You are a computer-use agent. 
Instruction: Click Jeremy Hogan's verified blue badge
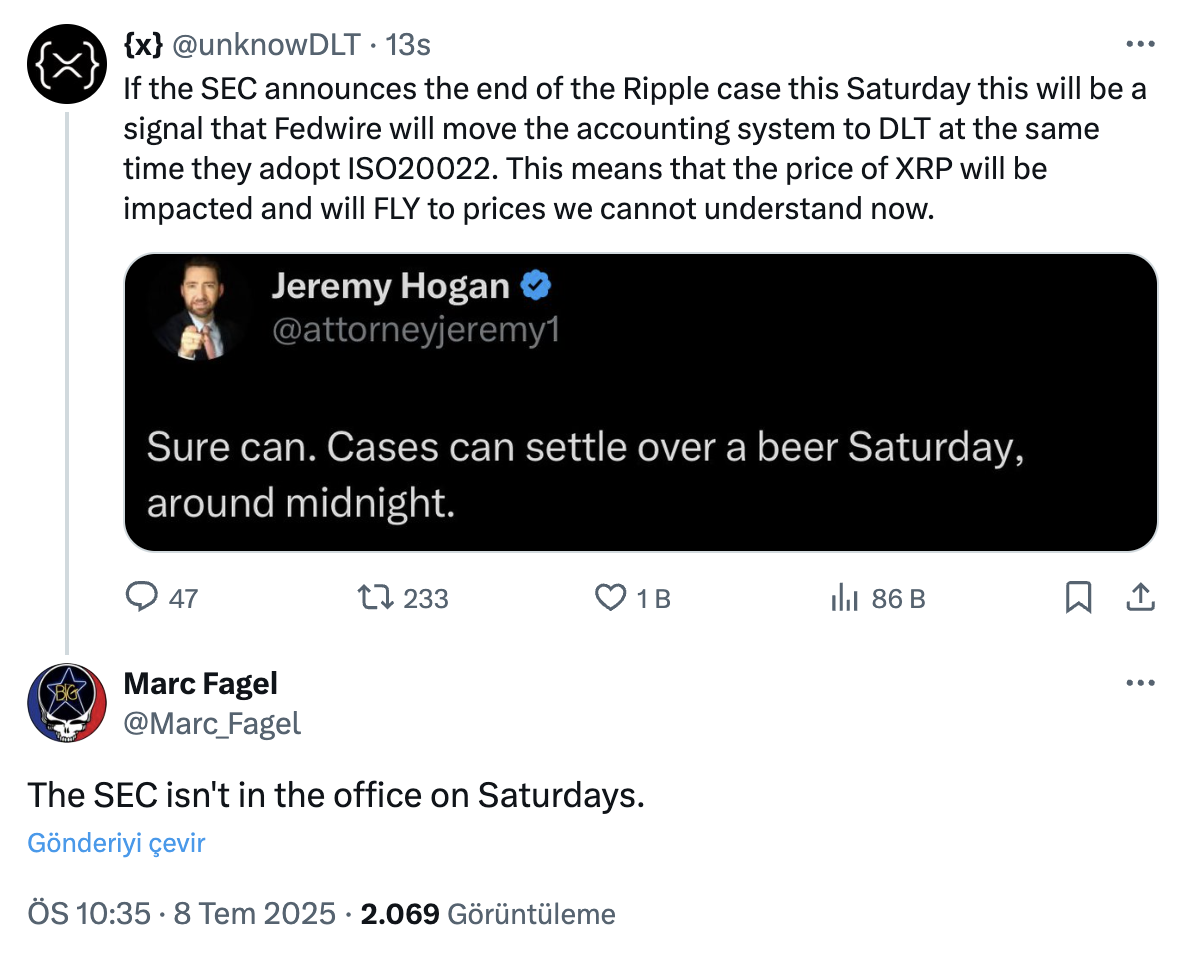(537, 287)
